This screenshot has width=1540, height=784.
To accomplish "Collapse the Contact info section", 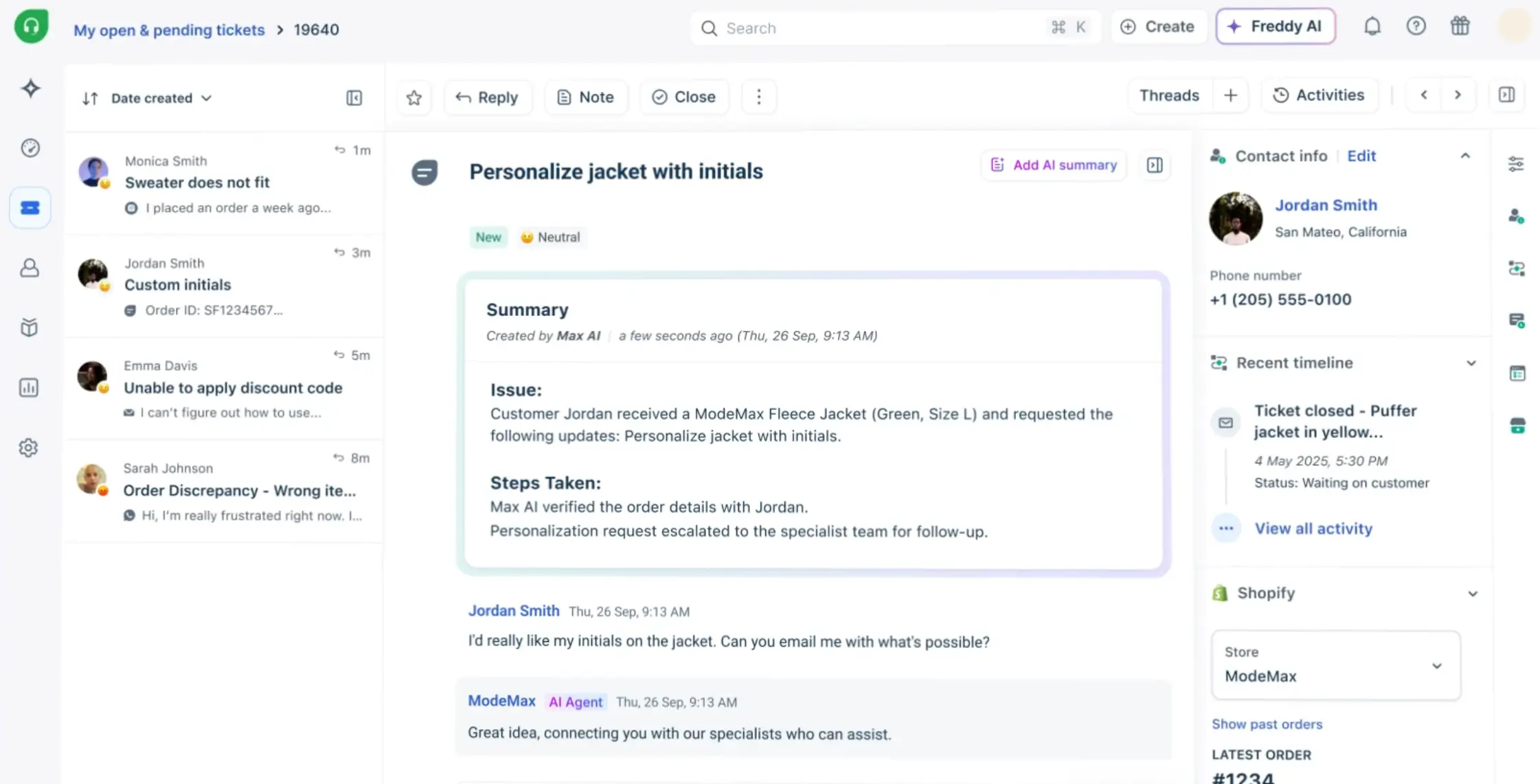I will (x=1466, y=156).
